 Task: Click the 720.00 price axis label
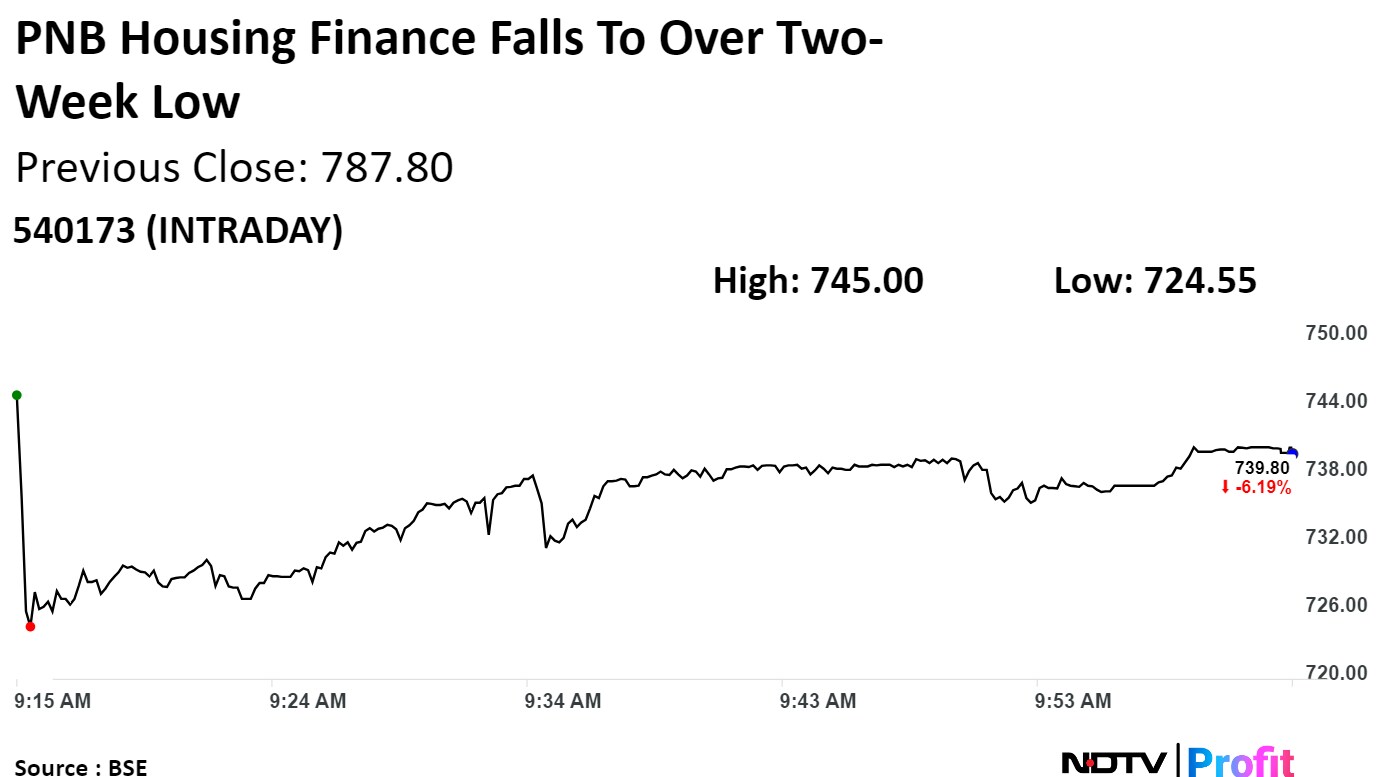pyautogui.click(x=1338, y=673)
